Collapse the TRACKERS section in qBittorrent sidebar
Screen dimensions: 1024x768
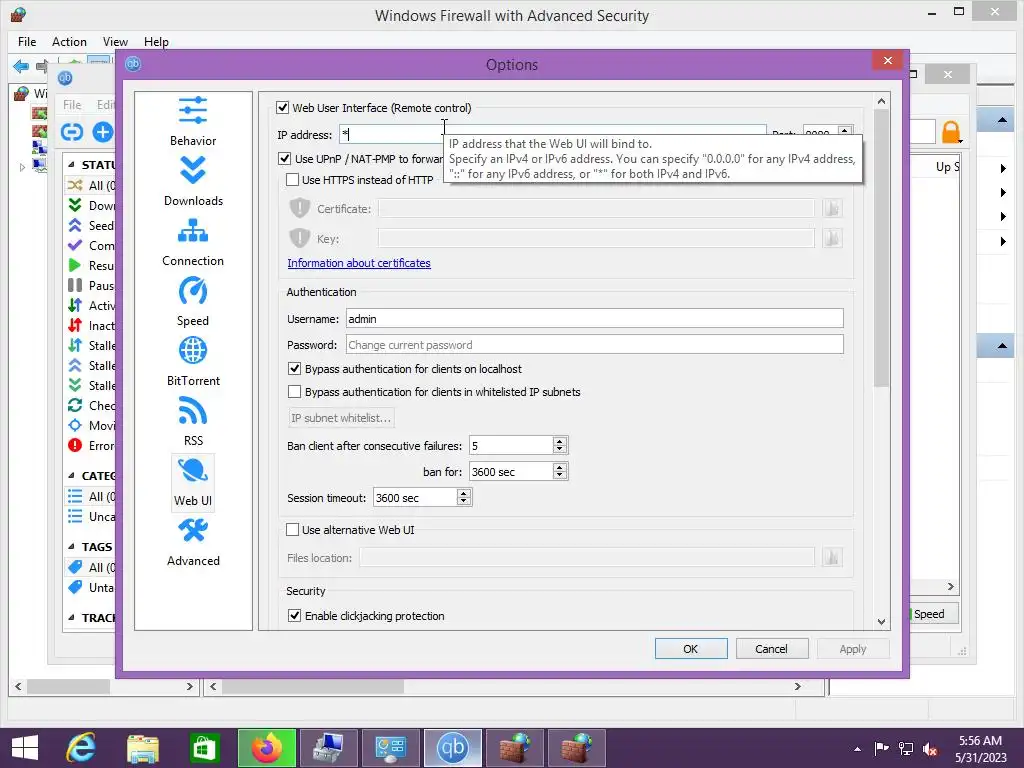71,617
